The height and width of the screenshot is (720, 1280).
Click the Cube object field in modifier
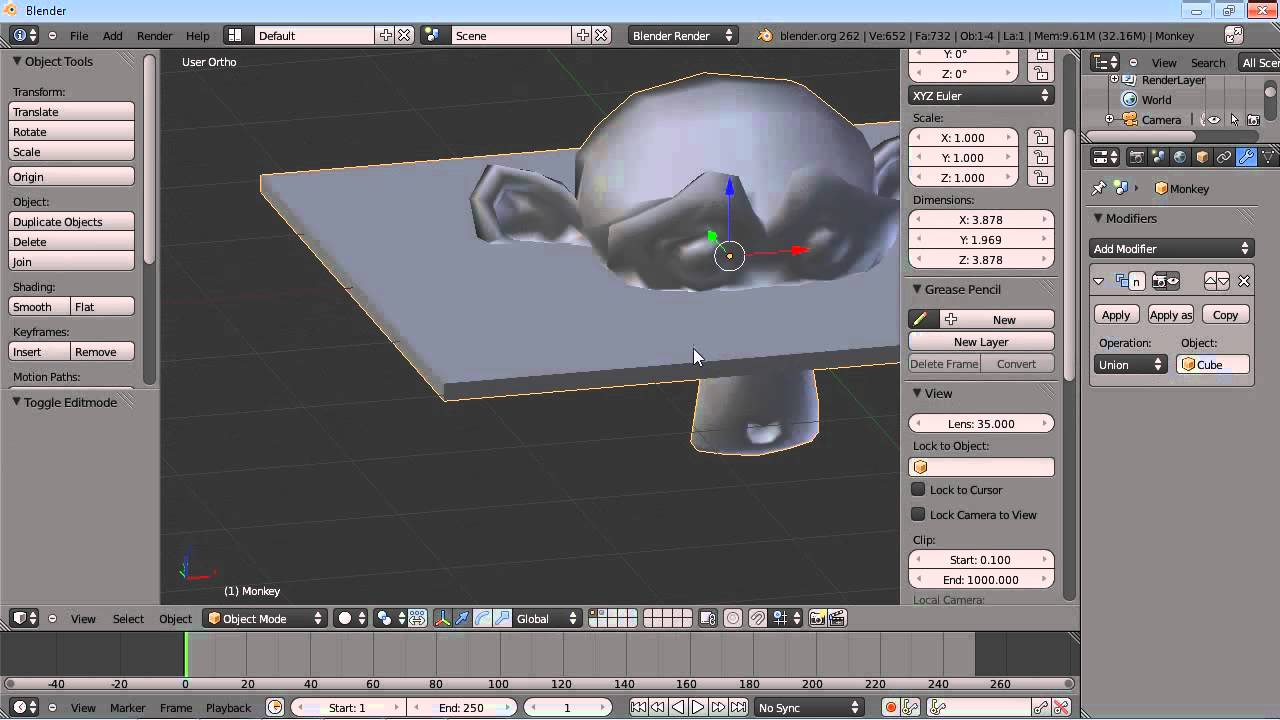pyautogui.click(x=1213, y=365)
